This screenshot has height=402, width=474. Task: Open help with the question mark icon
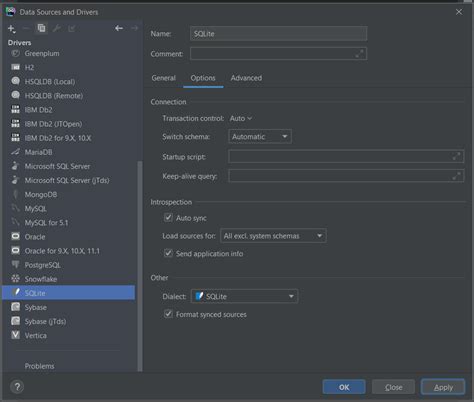17,387
